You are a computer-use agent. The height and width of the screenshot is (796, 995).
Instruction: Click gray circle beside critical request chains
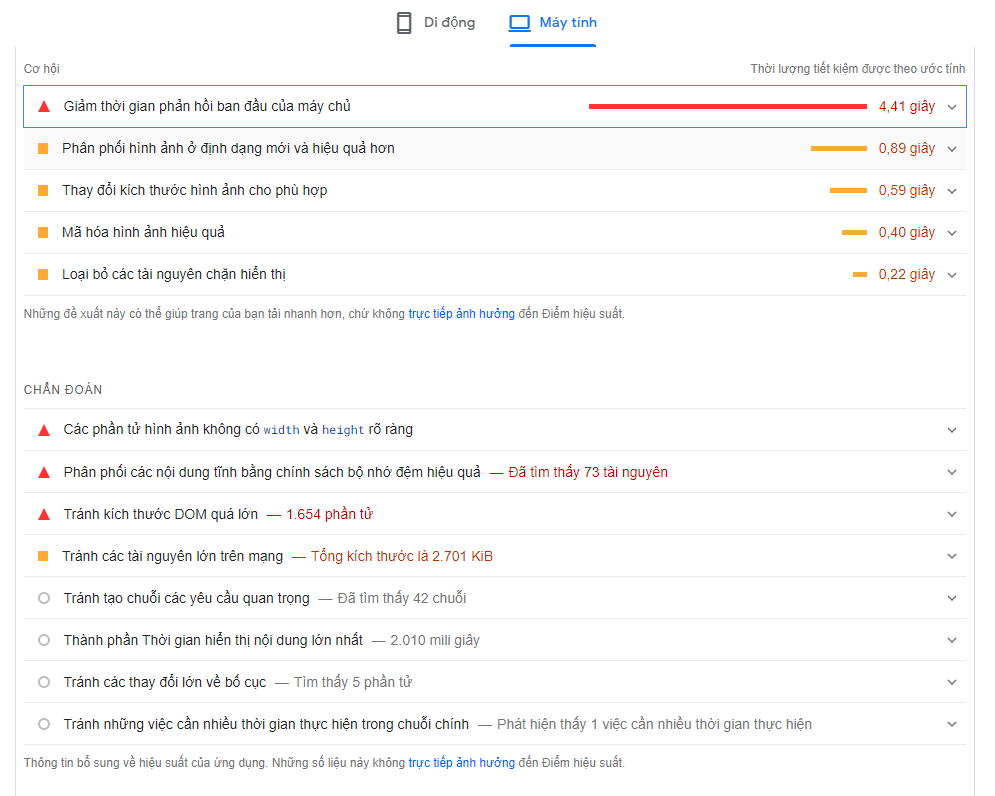43,598
